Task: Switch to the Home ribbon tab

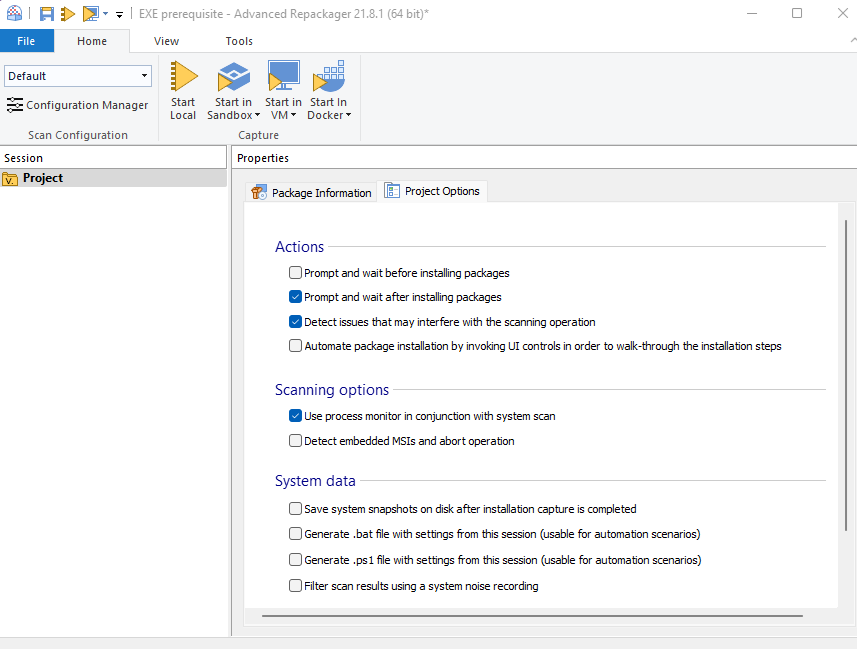Action: [92, 41]
